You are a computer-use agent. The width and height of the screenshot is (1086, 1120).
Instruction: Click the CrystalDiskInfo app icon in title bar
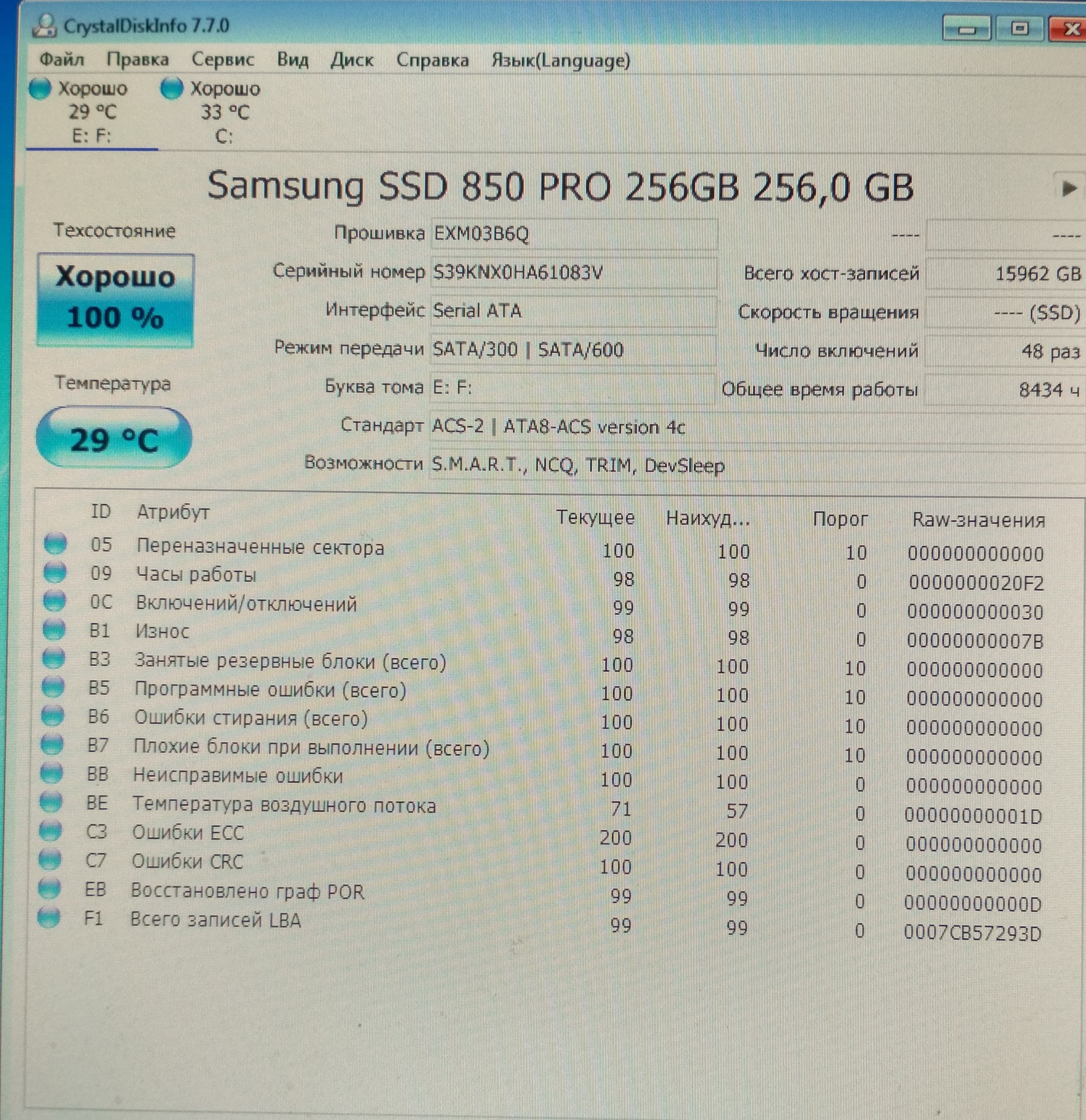coord(45,26)
